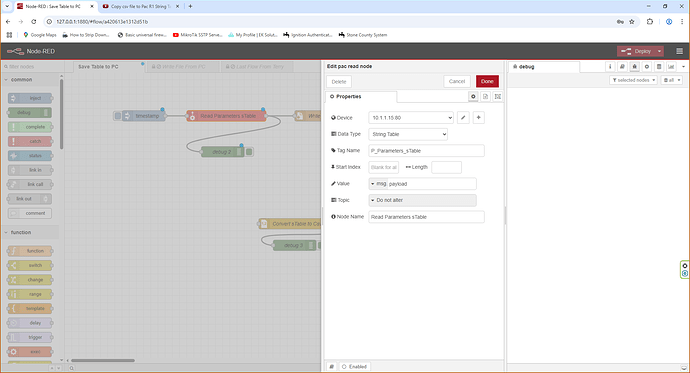Viewport: 690px width, 373px height.
Task: Open the Topic Do not alter dropdown
Action: click(422, 200)
